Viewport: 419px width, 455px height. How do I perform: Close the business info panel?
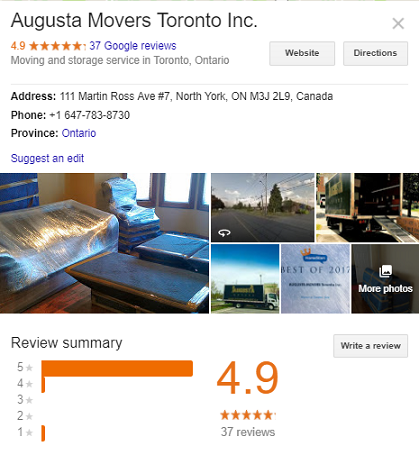tap(398, 24)
